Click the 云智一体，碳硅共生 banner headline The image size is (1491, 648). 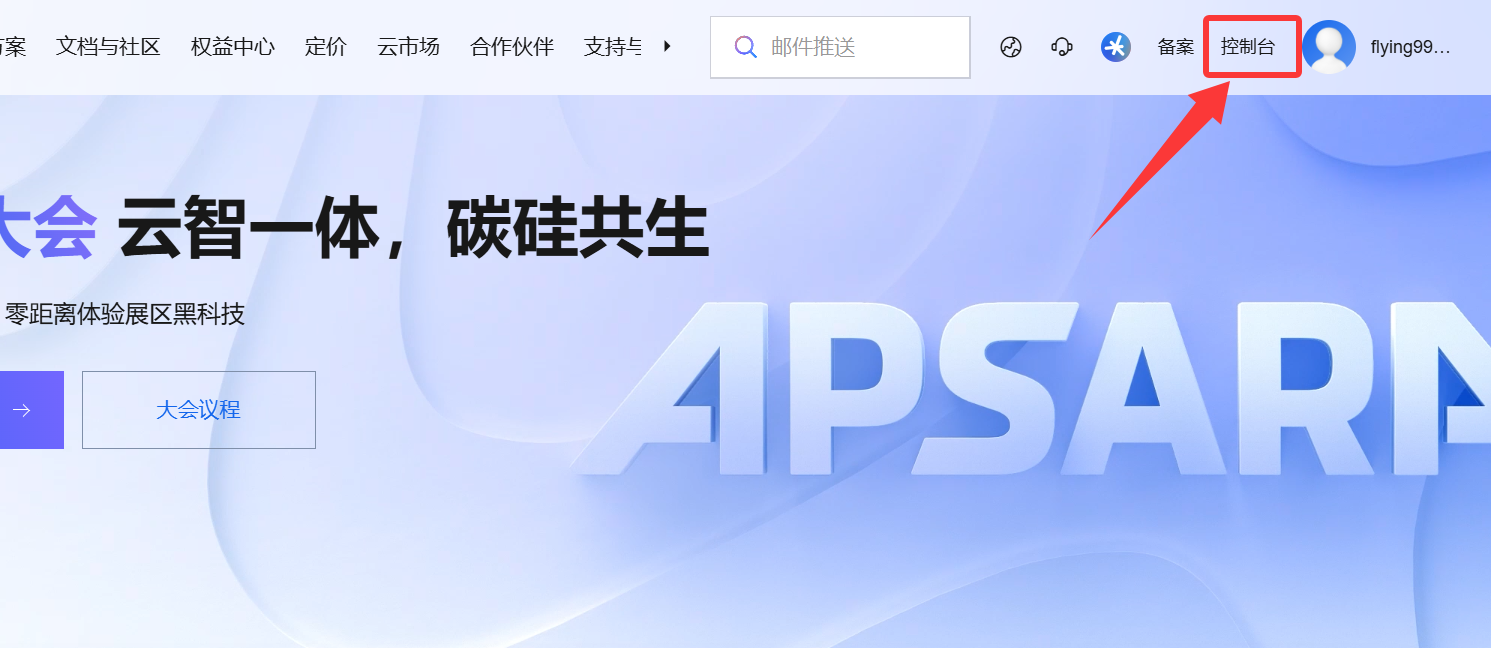pos(412,228)
